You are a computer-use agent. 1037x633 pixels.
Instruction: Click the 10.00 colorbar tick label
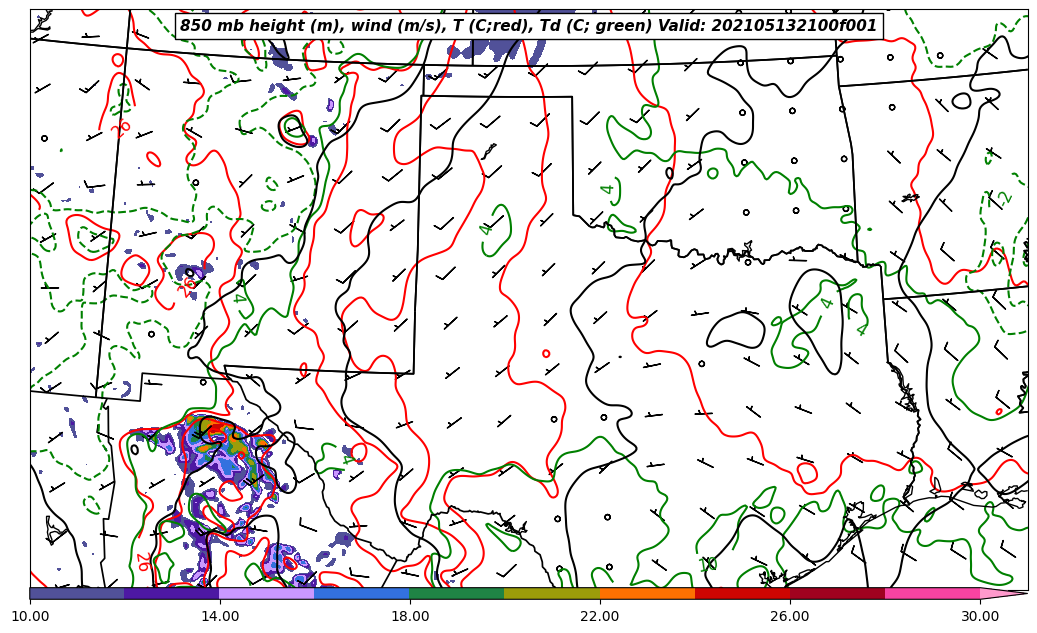(30, 617)
